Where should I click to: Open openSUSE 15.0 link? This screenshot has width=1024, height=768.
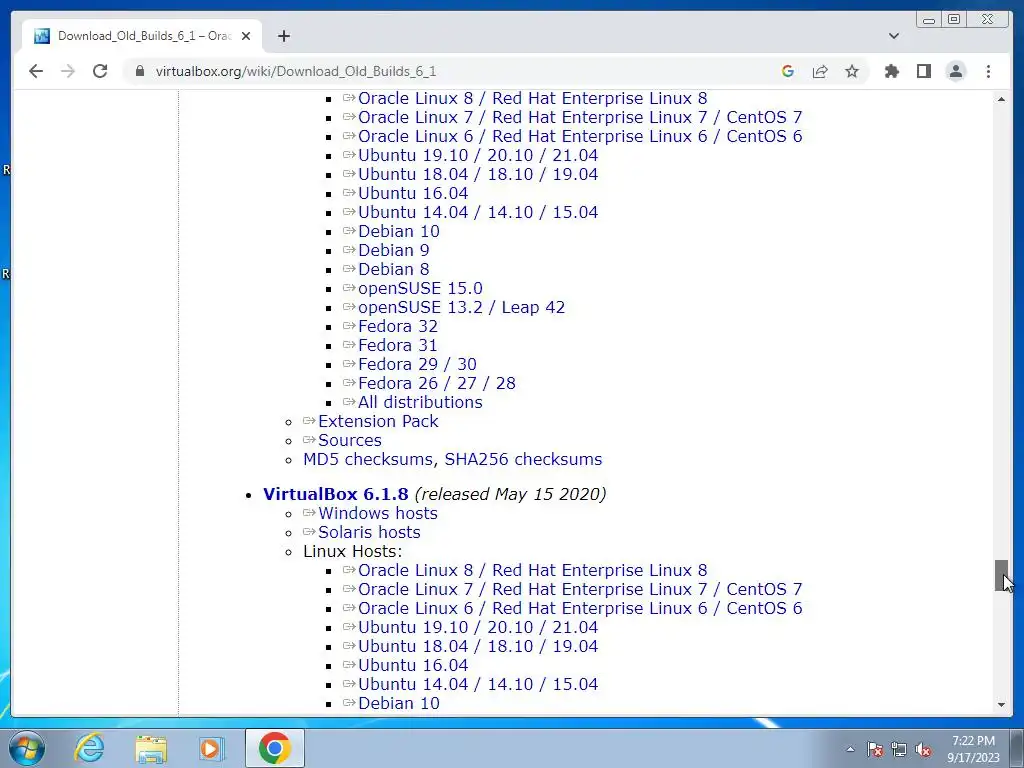420,289
